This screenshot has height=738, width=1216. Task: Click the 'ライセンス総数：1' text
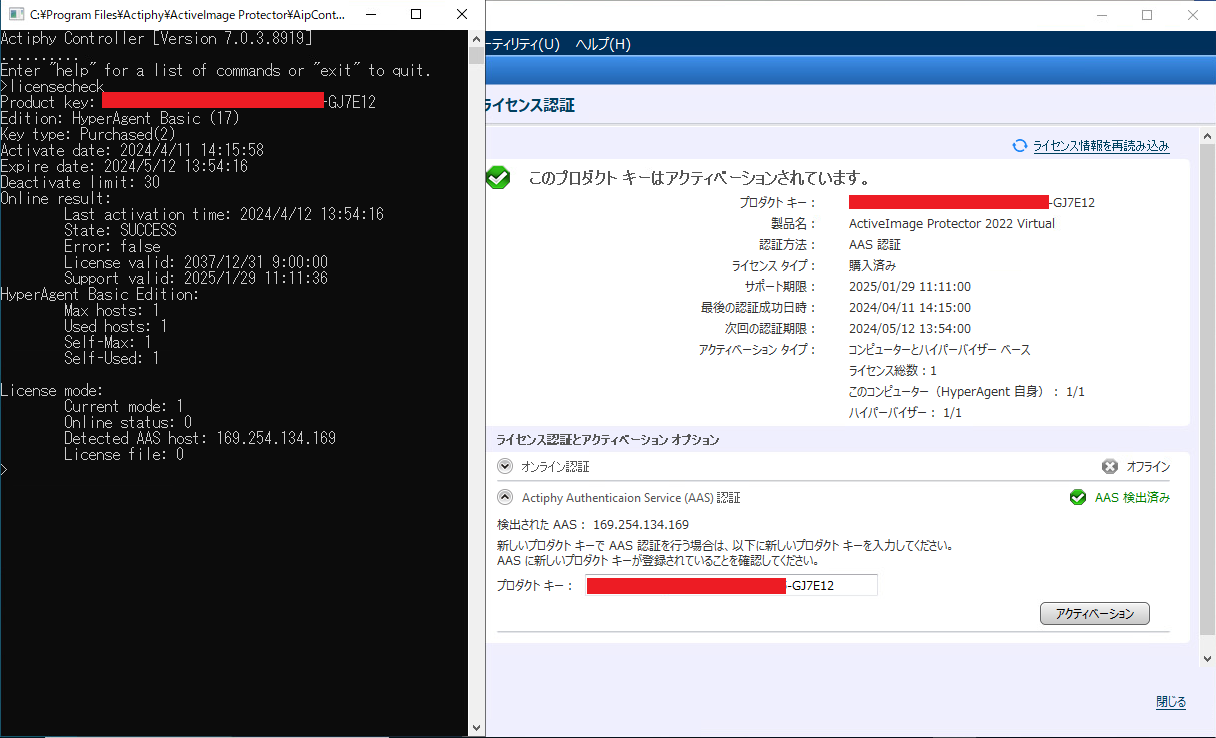pos(892,371)
